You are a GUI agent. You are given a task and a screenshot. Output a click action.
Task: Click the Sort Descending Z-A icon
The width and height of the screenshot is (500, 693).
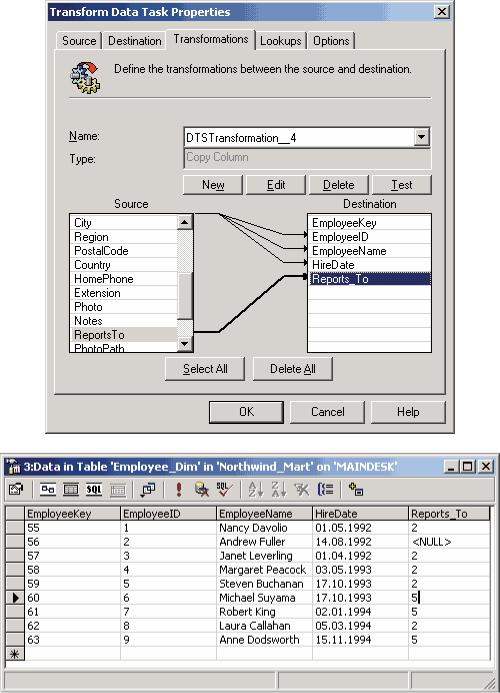pos(279,489)
